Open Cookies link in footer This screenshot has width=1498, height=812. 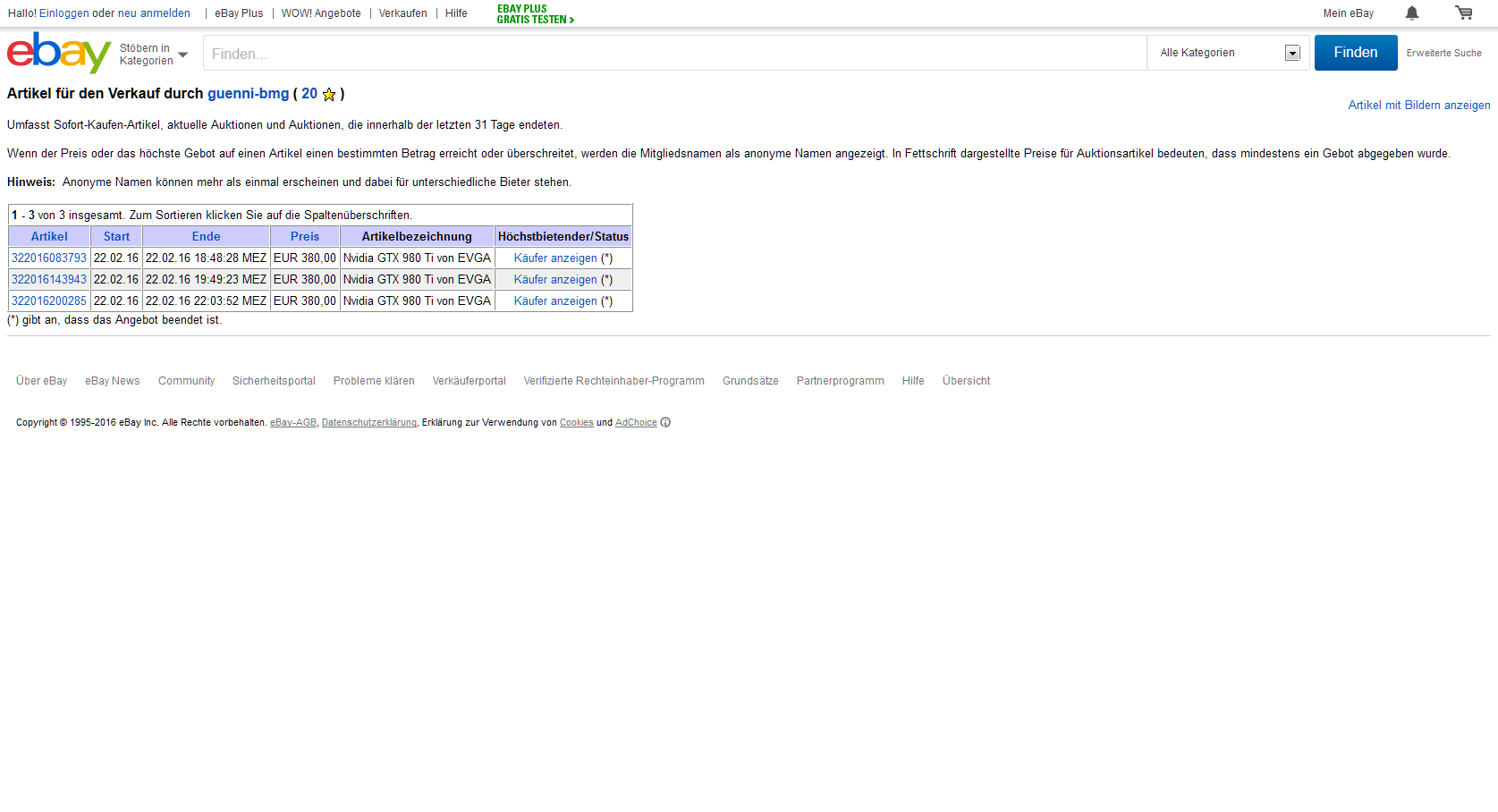point(577,423)
